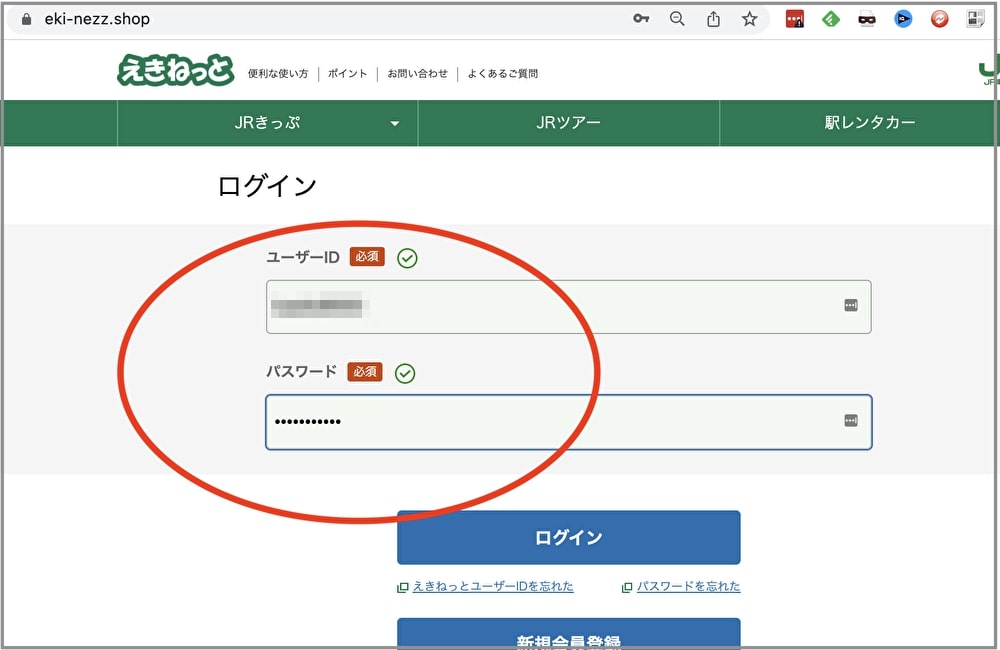
Task: Click the えきねっと logo
Action: (175, 71)
